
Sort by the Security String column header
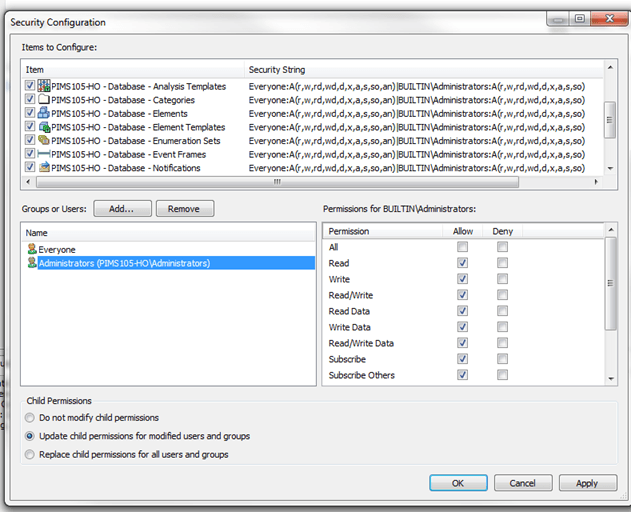click(424, 70)
